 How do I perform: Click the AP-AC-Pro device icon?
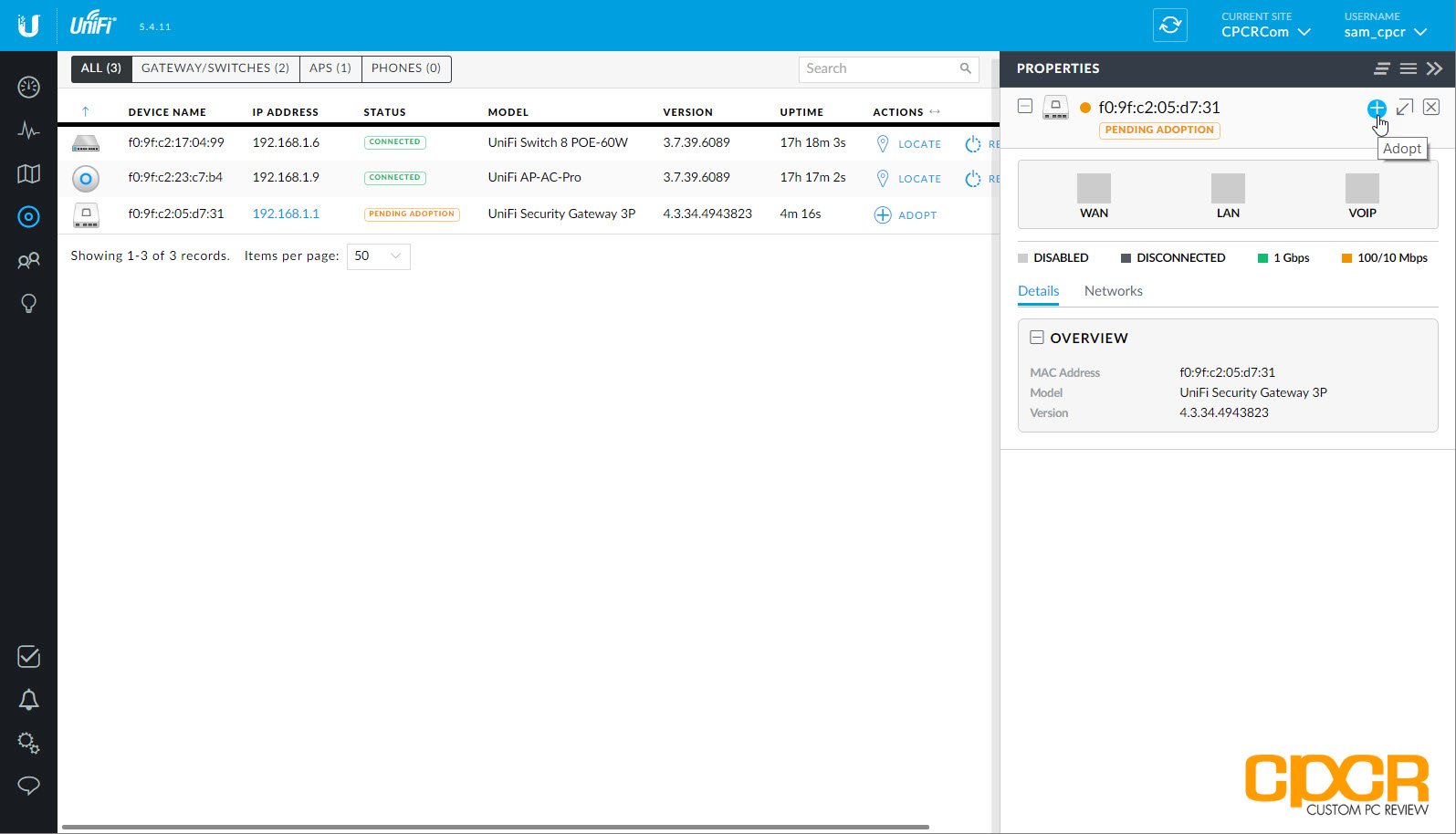86,179
